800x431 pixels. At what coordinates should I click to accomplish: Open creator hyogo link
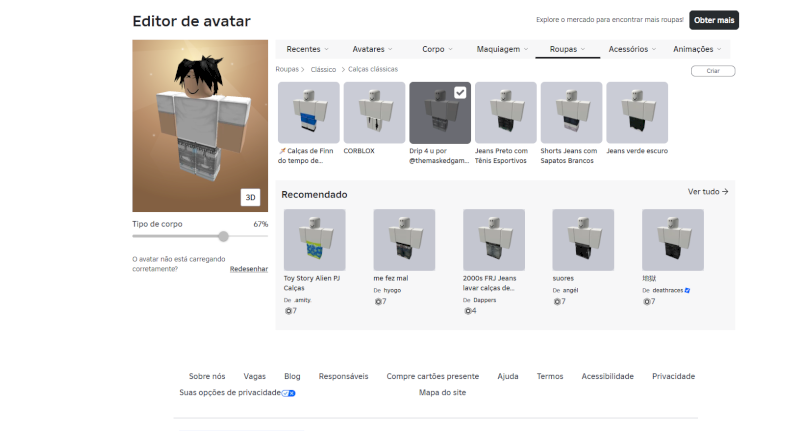pyautogui.click(x=392, y=290)
